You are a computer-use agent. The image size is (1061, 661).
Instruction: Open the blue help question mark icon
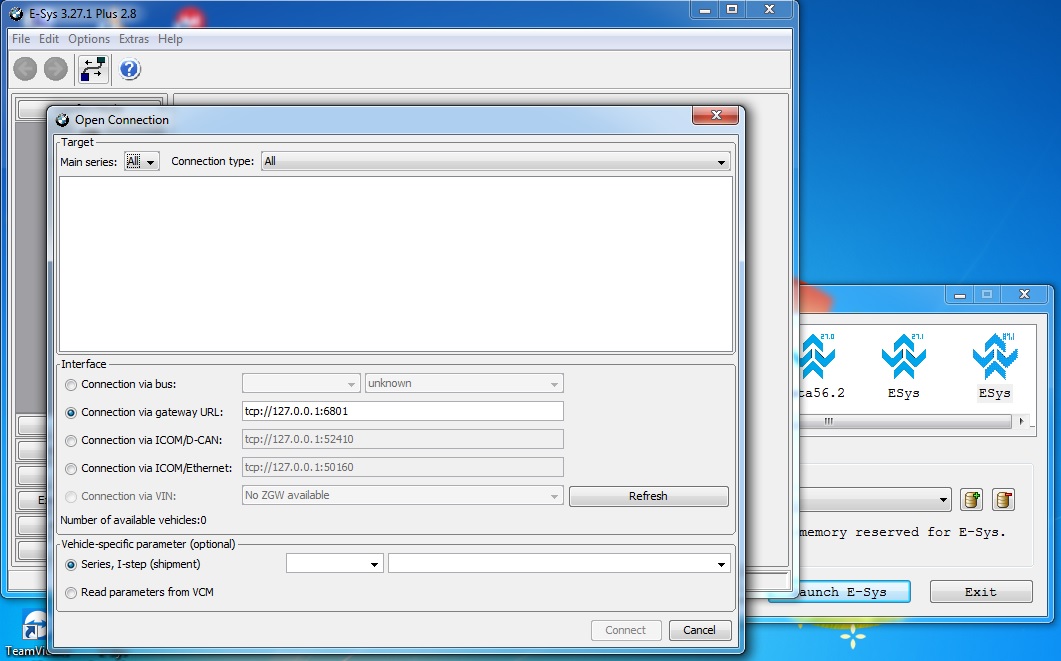click(129, 69)
